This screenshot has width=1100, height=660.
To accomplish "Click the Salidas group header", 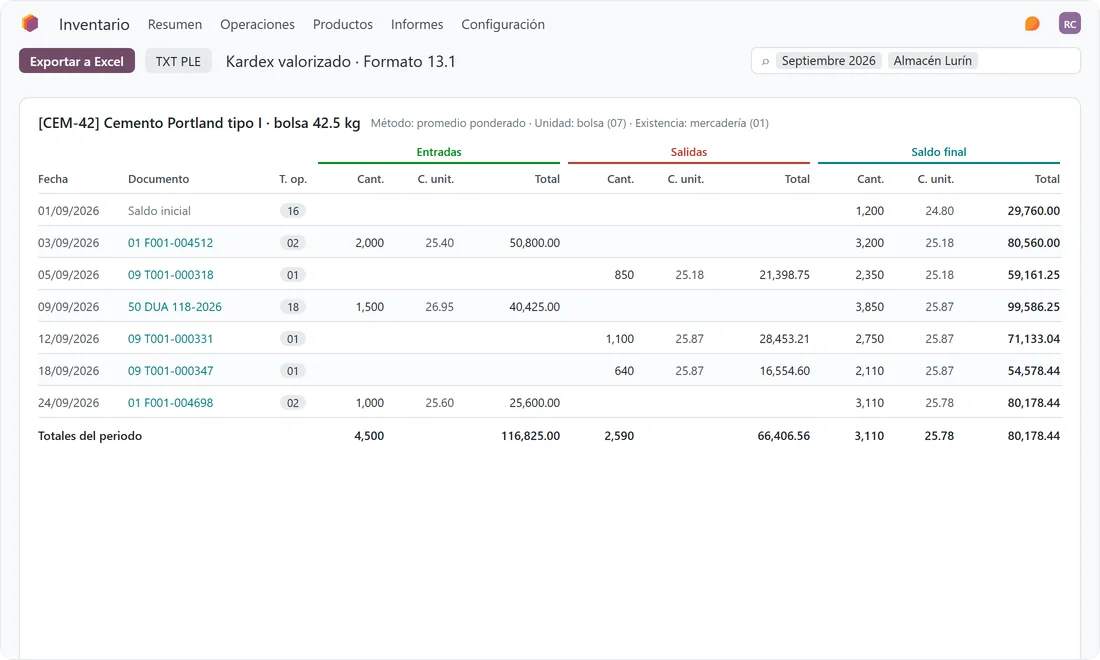I will coord(689,152).
